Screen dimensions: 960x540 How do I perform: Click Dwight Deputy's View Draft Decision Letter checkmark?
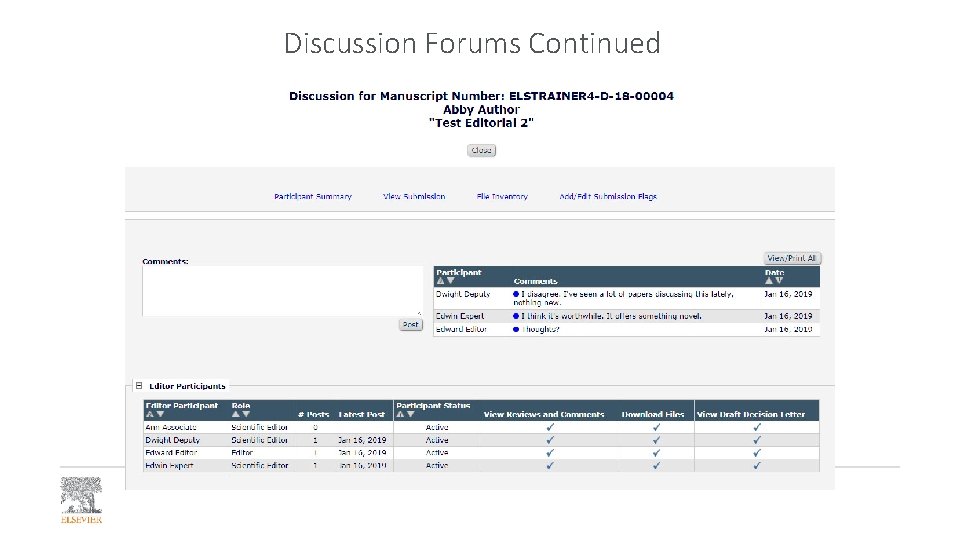click(x=757, y=440)
